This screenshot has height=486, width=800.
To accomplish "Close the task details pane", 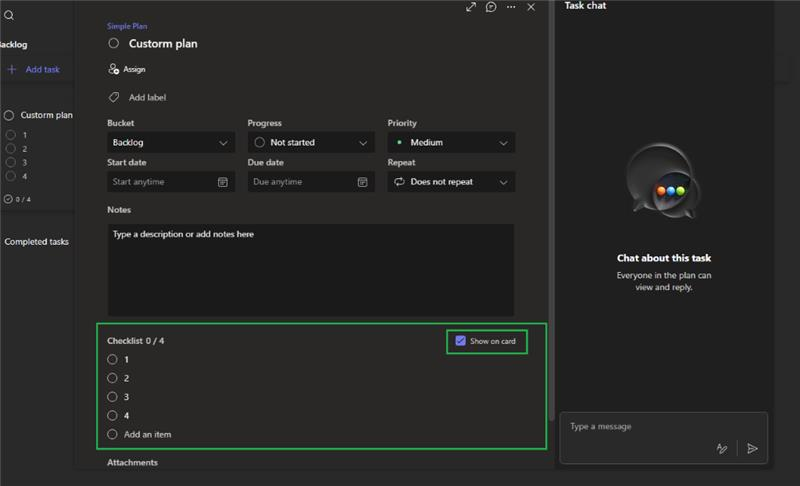I will coord(531,7).
